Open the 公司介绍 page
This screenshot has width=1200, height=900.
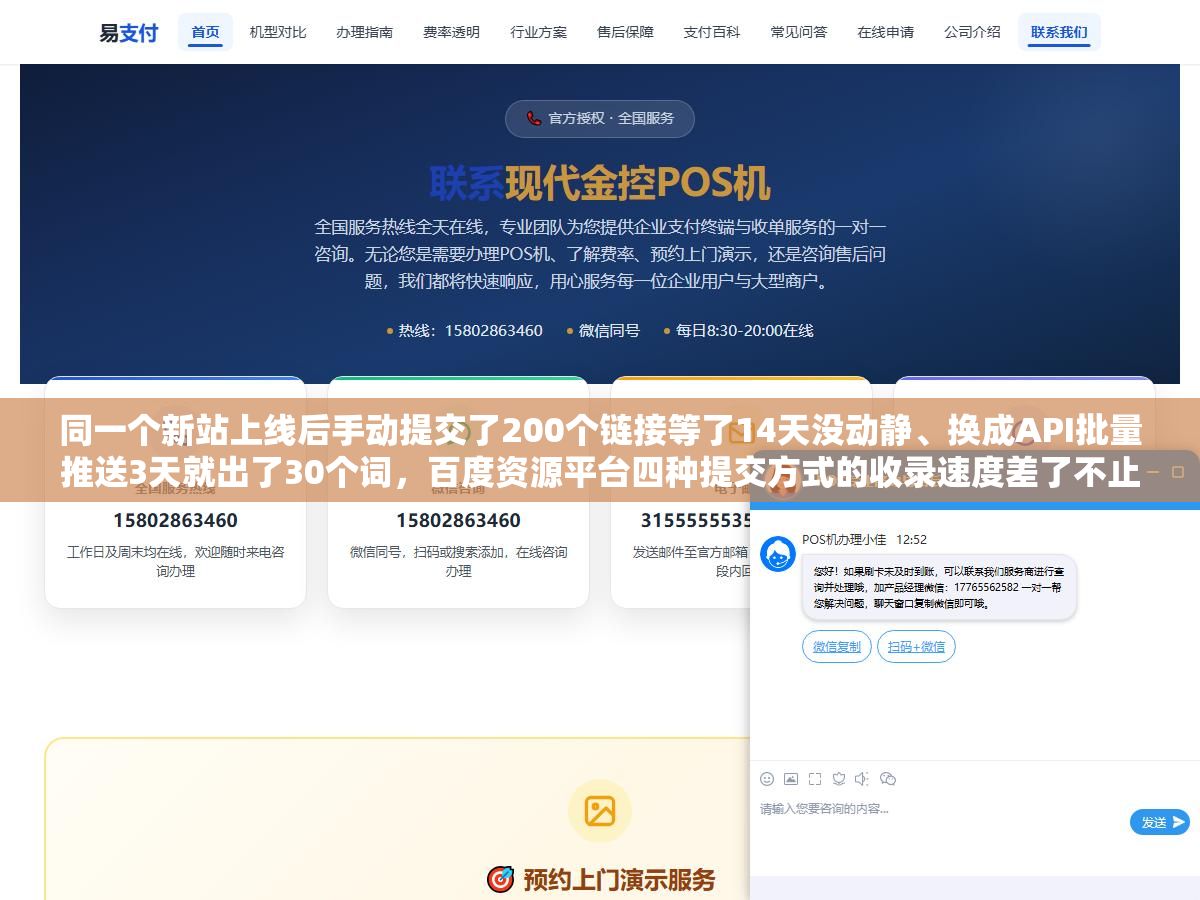[x=973, y=32]
